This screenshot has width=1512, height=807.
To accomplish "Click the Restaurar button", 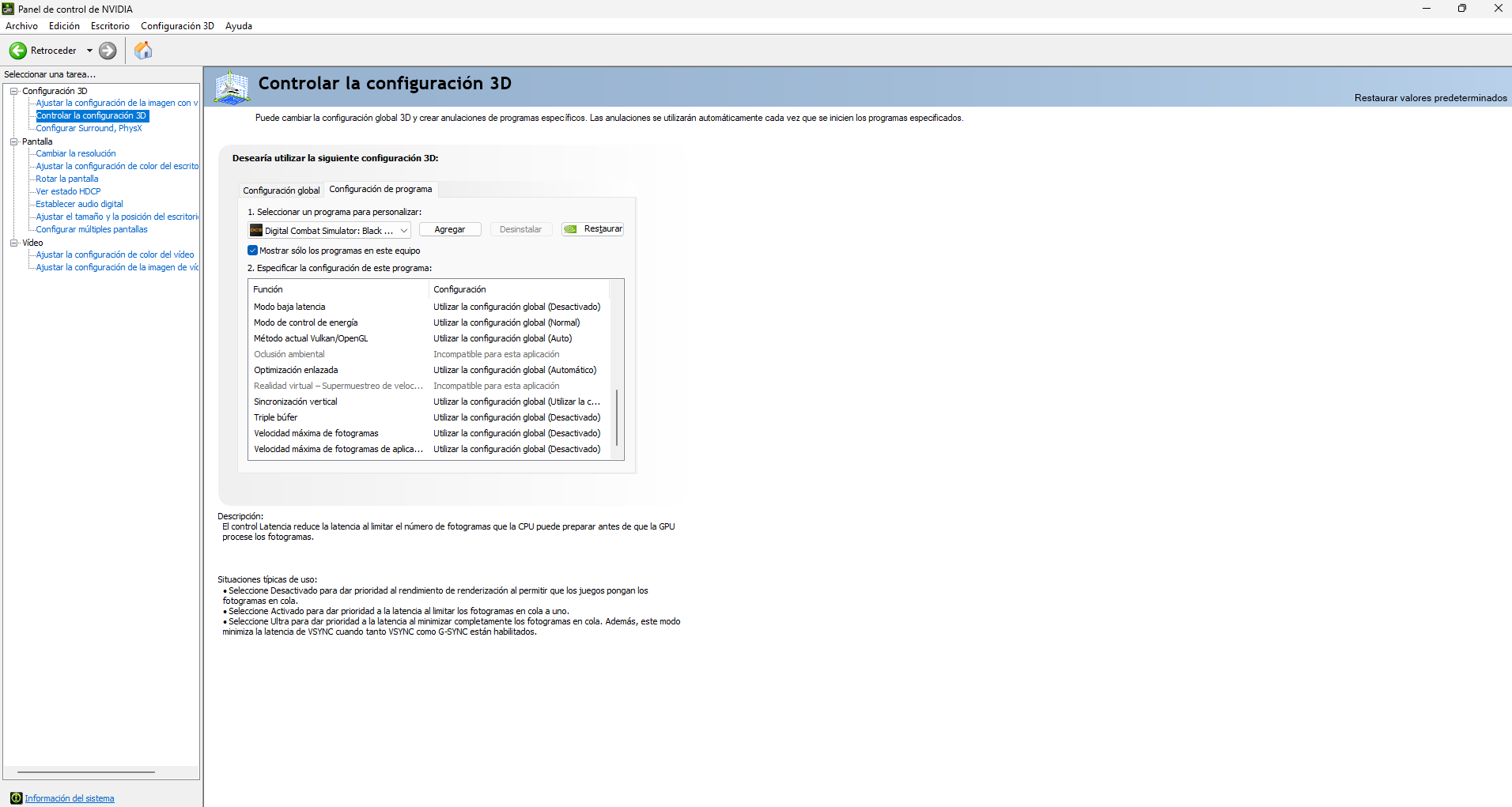I will pos(592,229).
